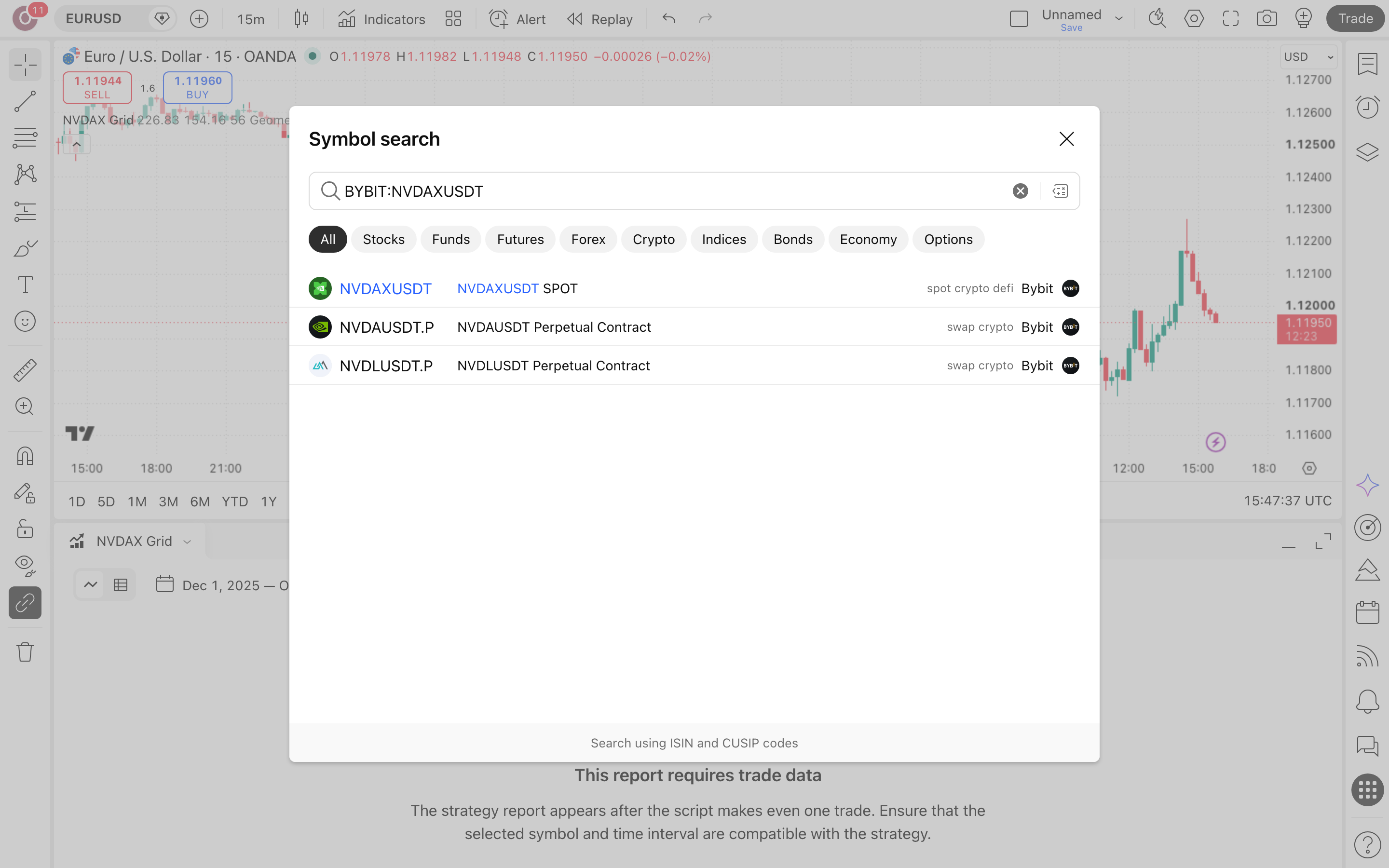The image size is (1389, 868).
Task: Open notifications bell in right sidebar
Action: coord(1367,702)
